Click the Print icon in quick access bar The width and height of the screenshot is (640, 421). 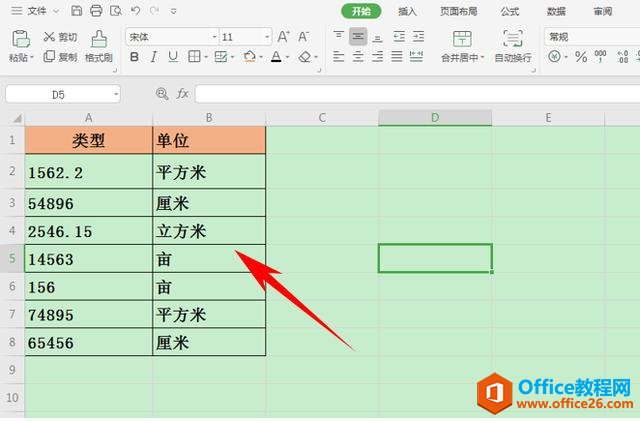96,11
